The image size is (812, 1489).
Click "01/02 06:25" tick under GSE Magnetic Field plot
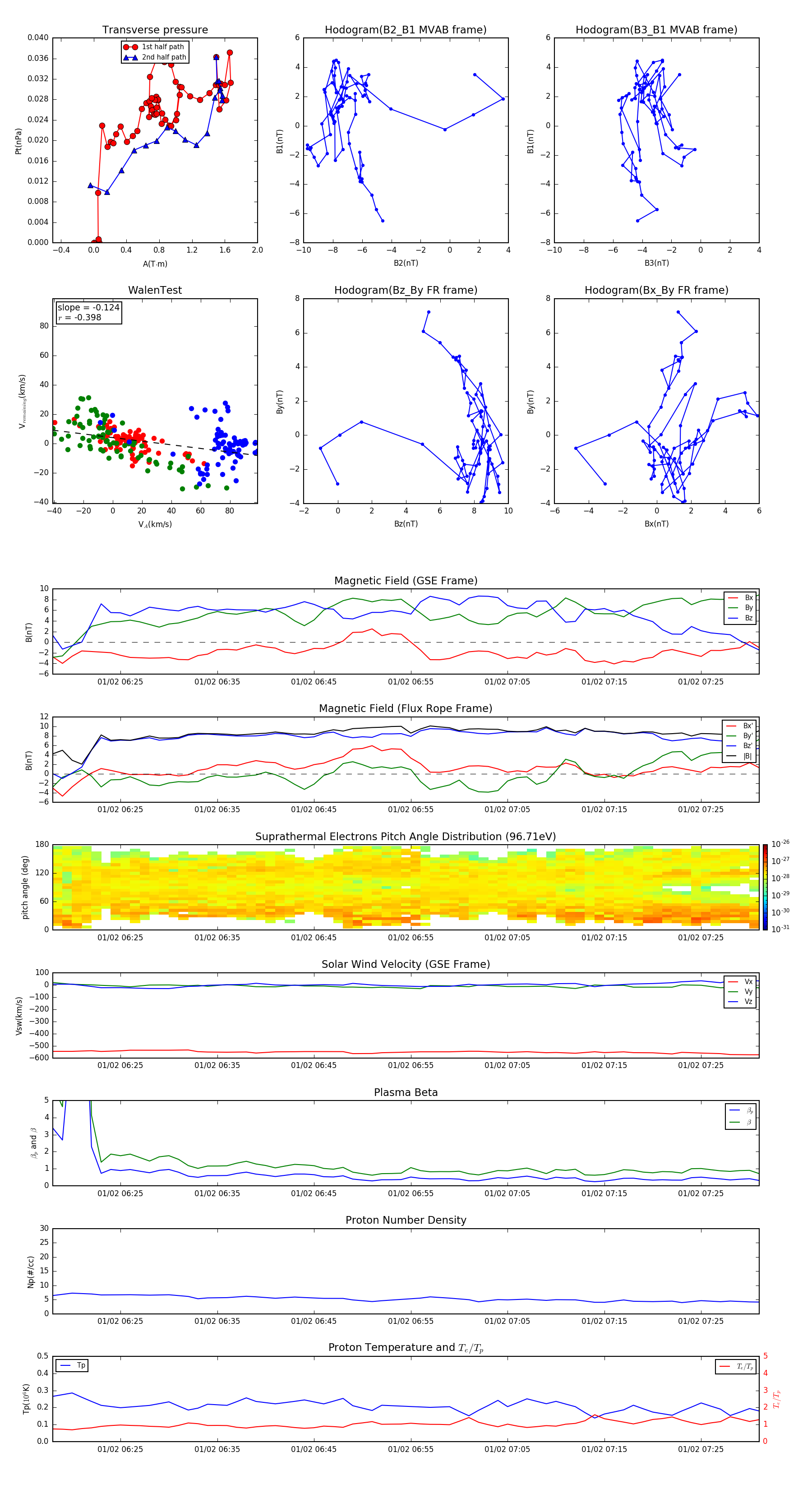point(120,681)
